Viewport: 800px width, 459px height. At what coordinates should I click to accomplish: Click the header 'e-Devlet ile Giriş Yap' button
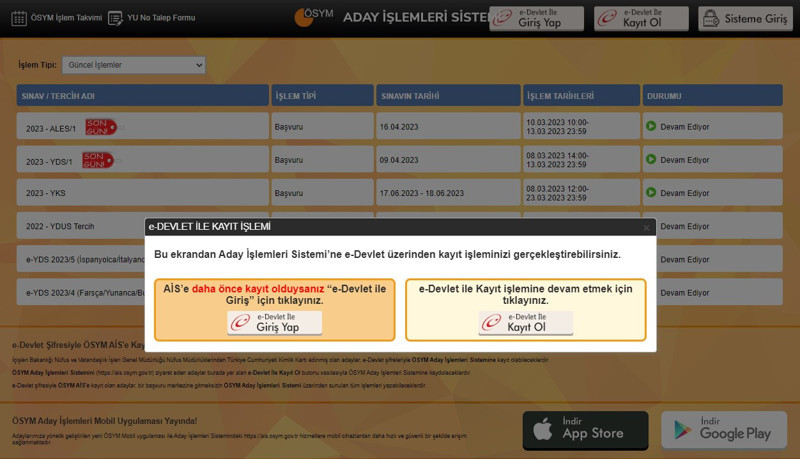pos(536,18)
